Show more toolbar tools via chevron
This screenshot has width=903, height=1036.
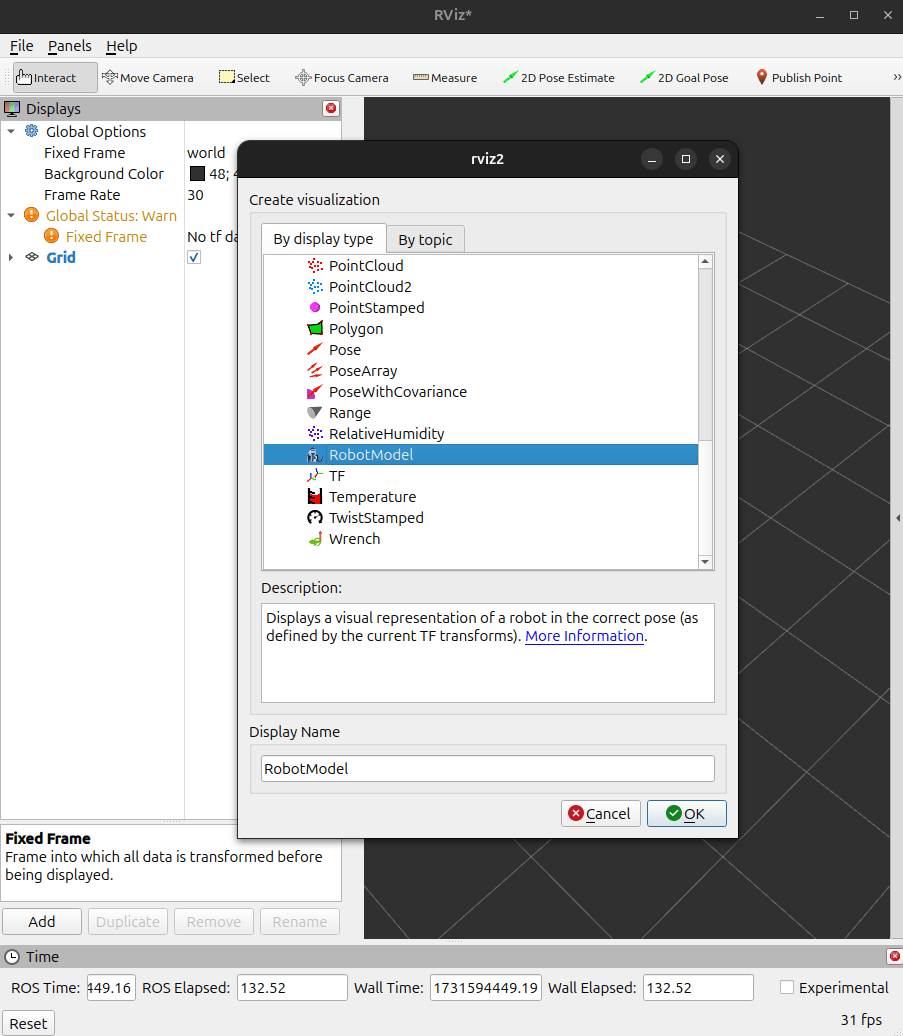[x=897, y=77]
